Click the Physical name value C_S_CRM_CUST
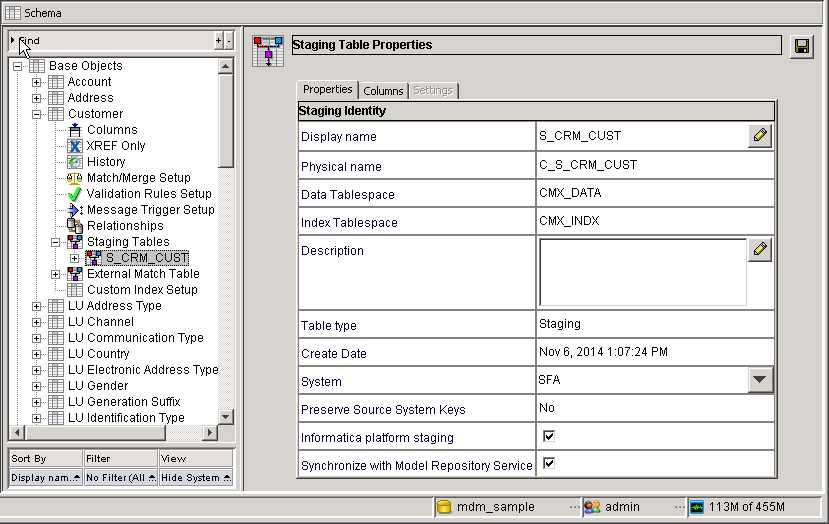Viewport: 829px width, 524px height. click(x=588, y=165)
